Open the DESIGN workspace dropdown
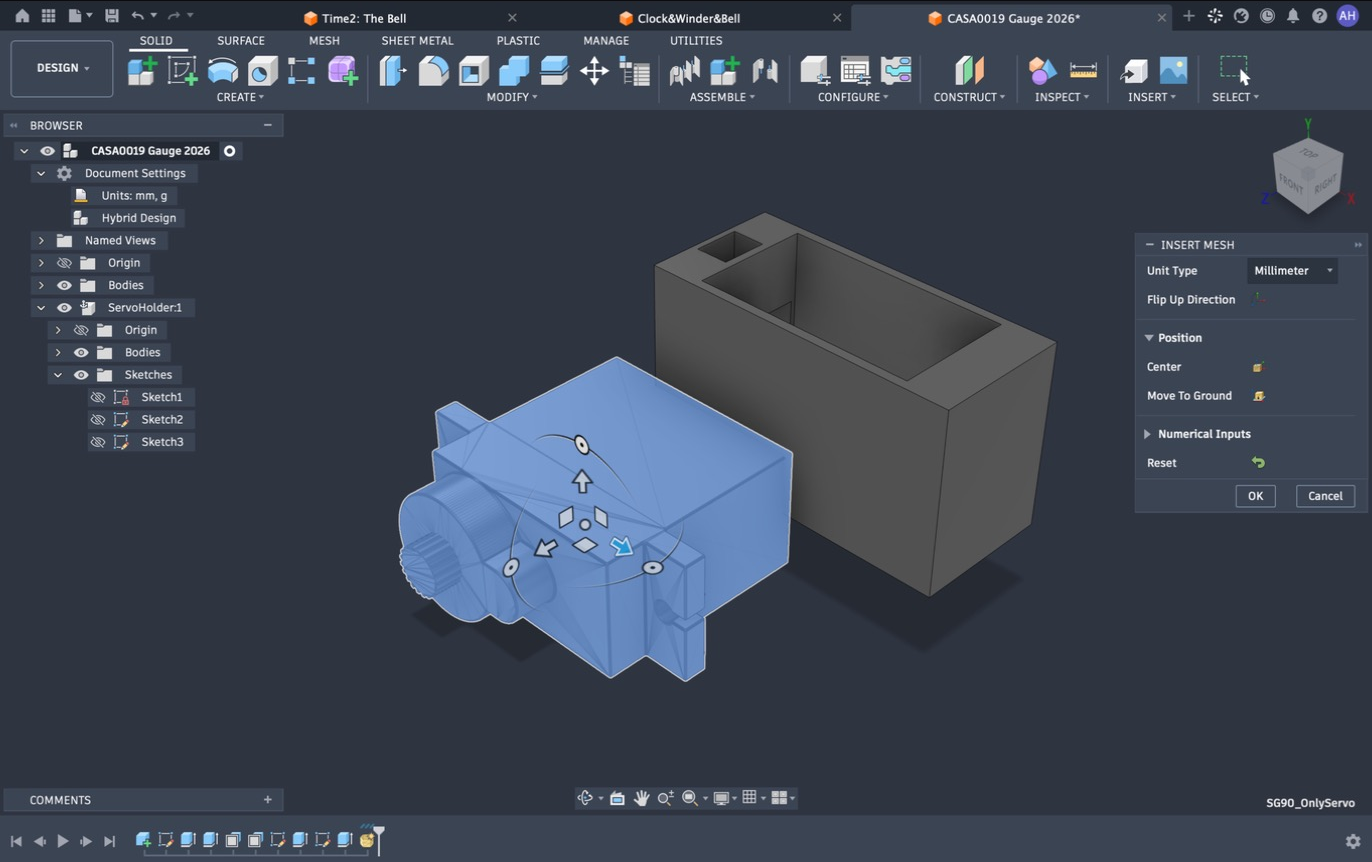The height and width of the screenshot is (862, 1372). (62, 68)
